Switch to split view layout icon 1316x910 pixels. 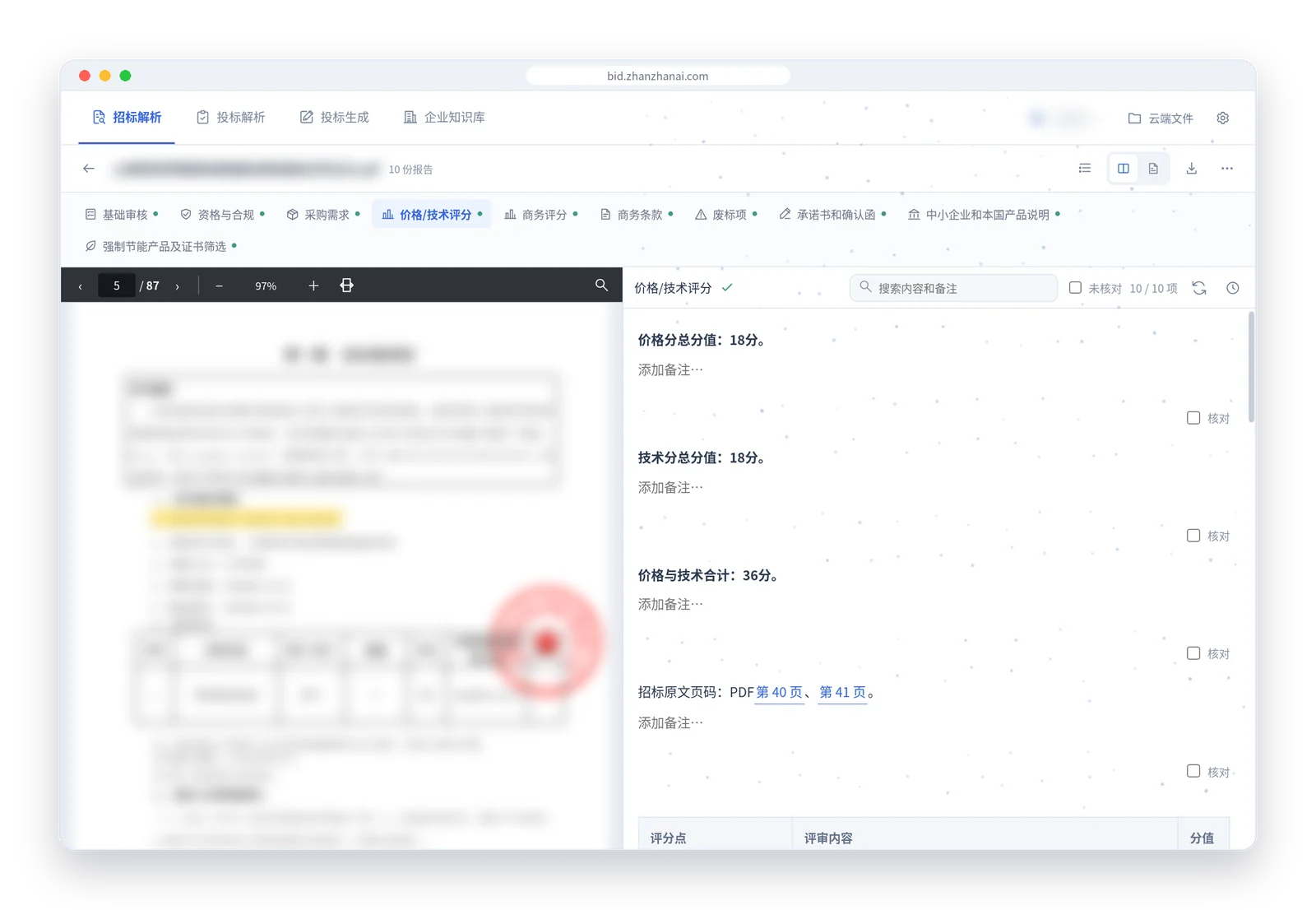[x=1124, y=169]
